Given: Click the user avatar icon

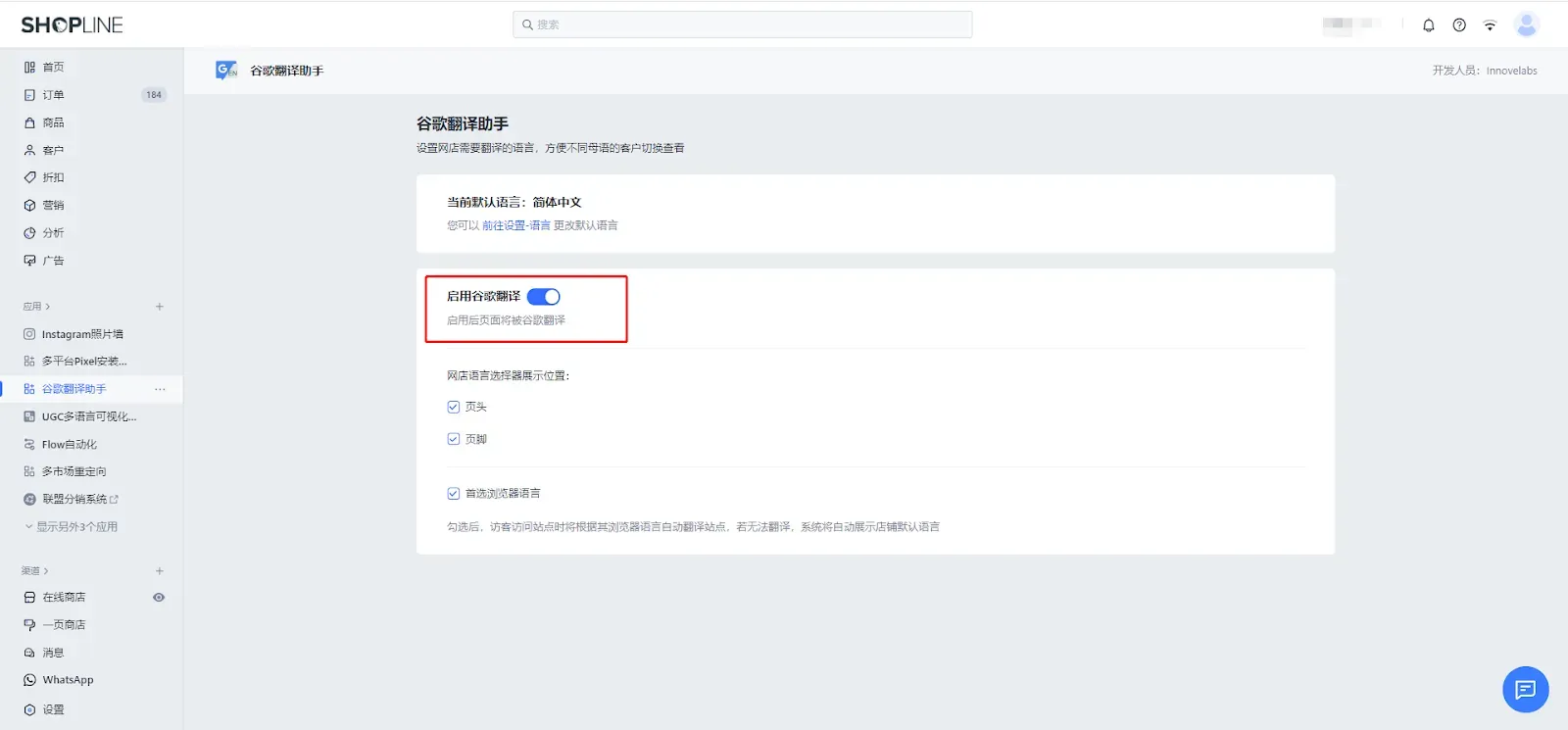Looking at the screenshot, I should (x=1526, y=25).
